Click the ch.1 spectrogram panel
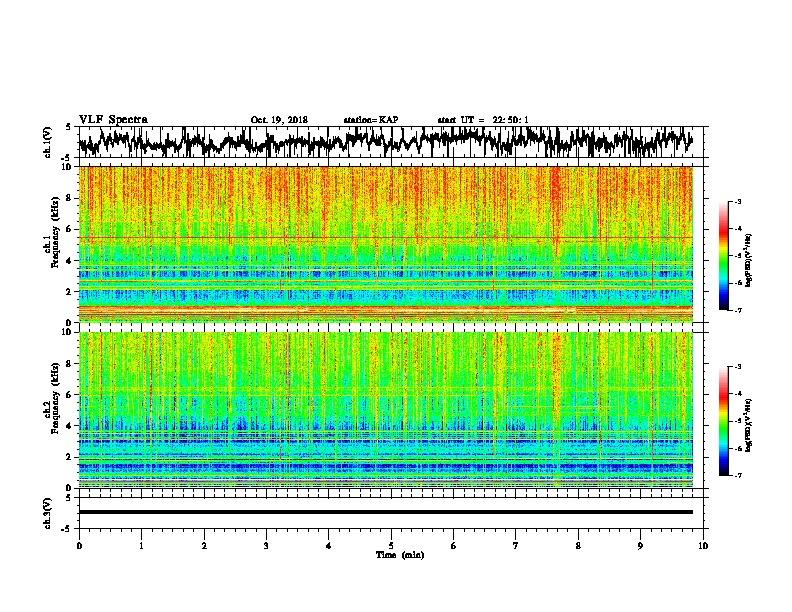 (385, 244)
